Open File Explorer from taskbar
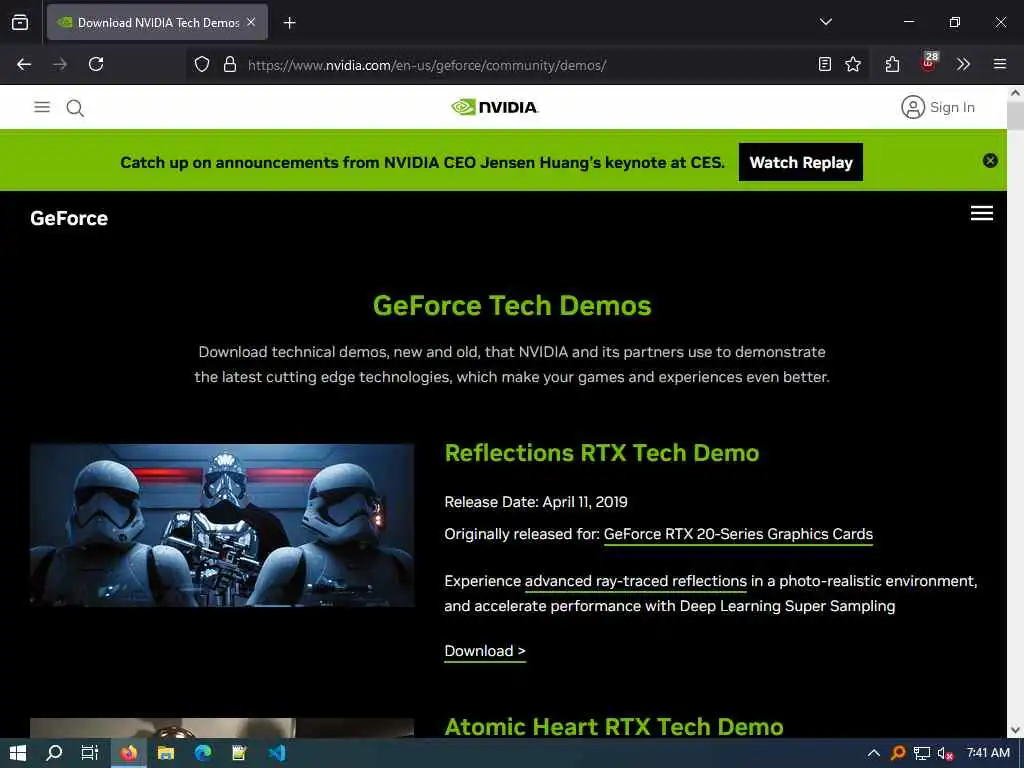 click(x=166, y=753)
